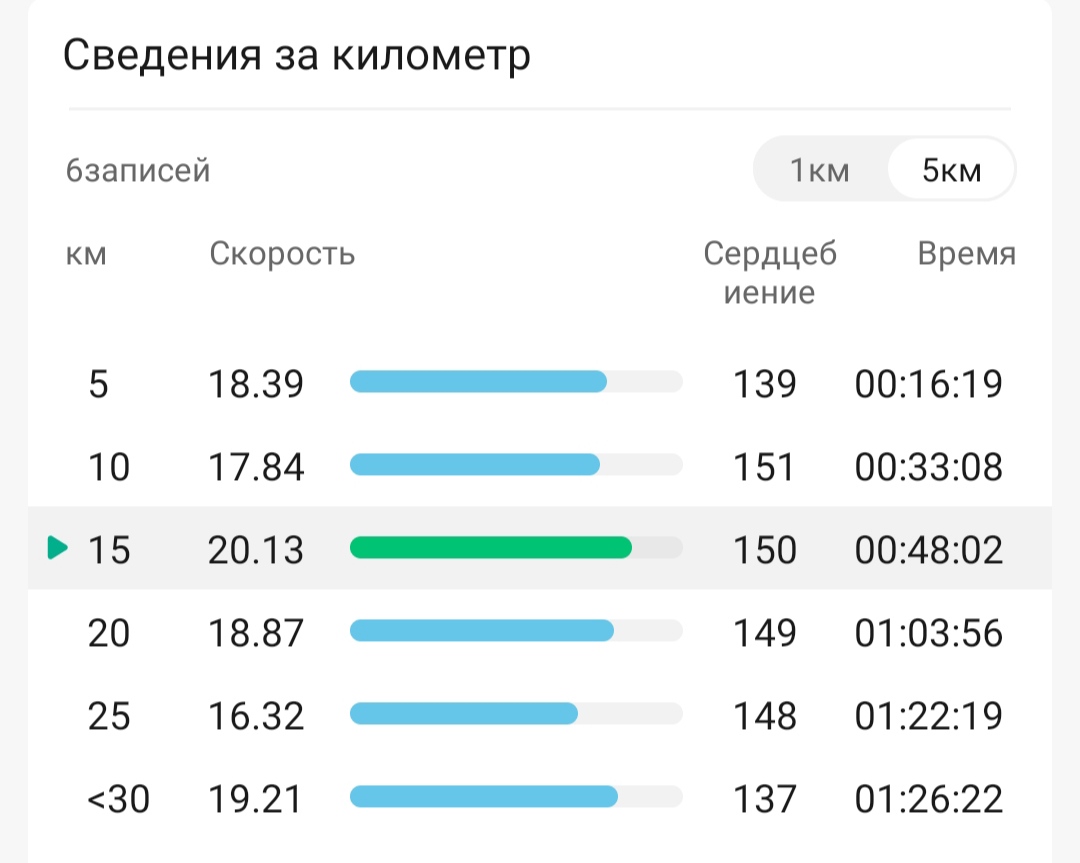Select the 25 km split row
The height and width of the screenshot is (863, 1080).
540,714
